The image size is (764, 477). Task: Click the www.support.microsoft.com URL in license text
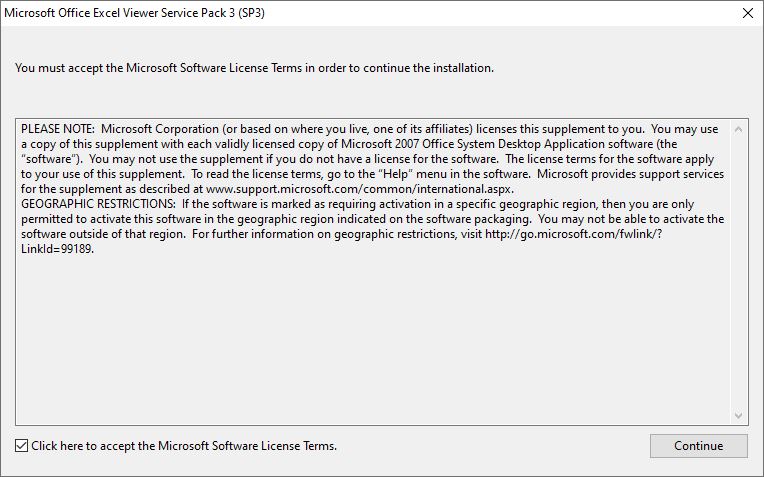[x=360, y=189]
